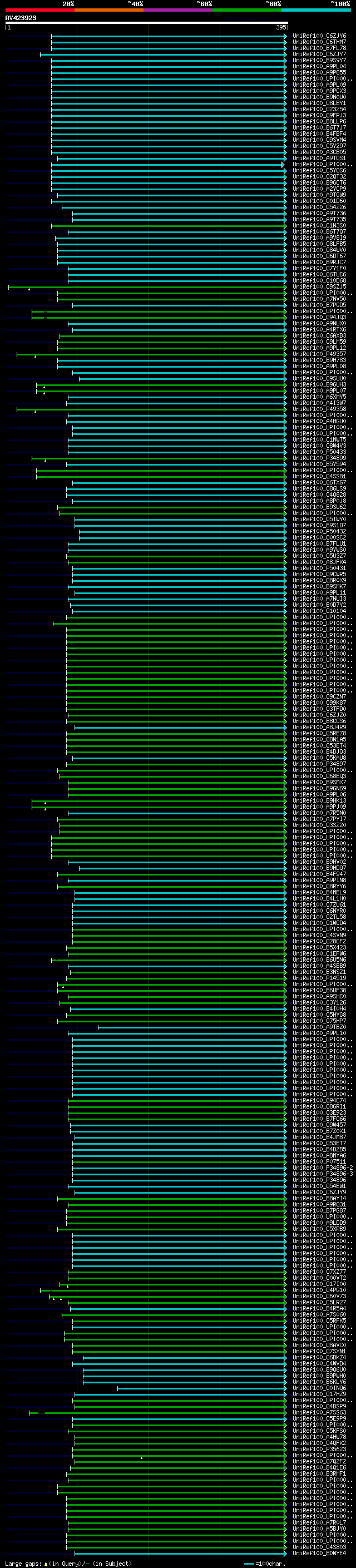Open the hit UniRef100_C6ZJY6
The image size is (356, 1568).
[x=319, y=36]
